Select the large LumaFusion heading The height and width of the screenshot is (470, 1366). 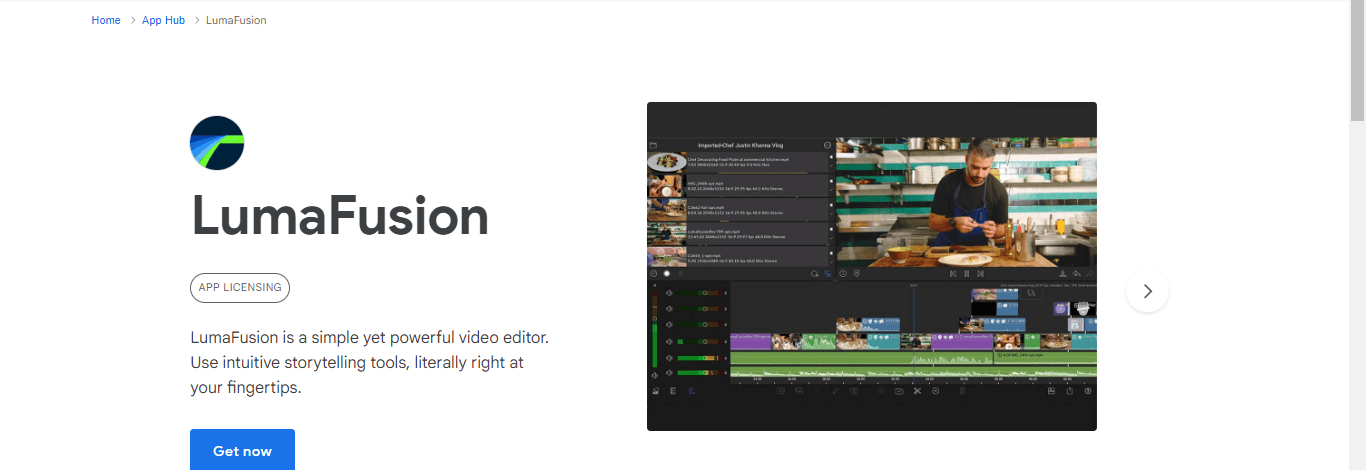pos(340,215)
